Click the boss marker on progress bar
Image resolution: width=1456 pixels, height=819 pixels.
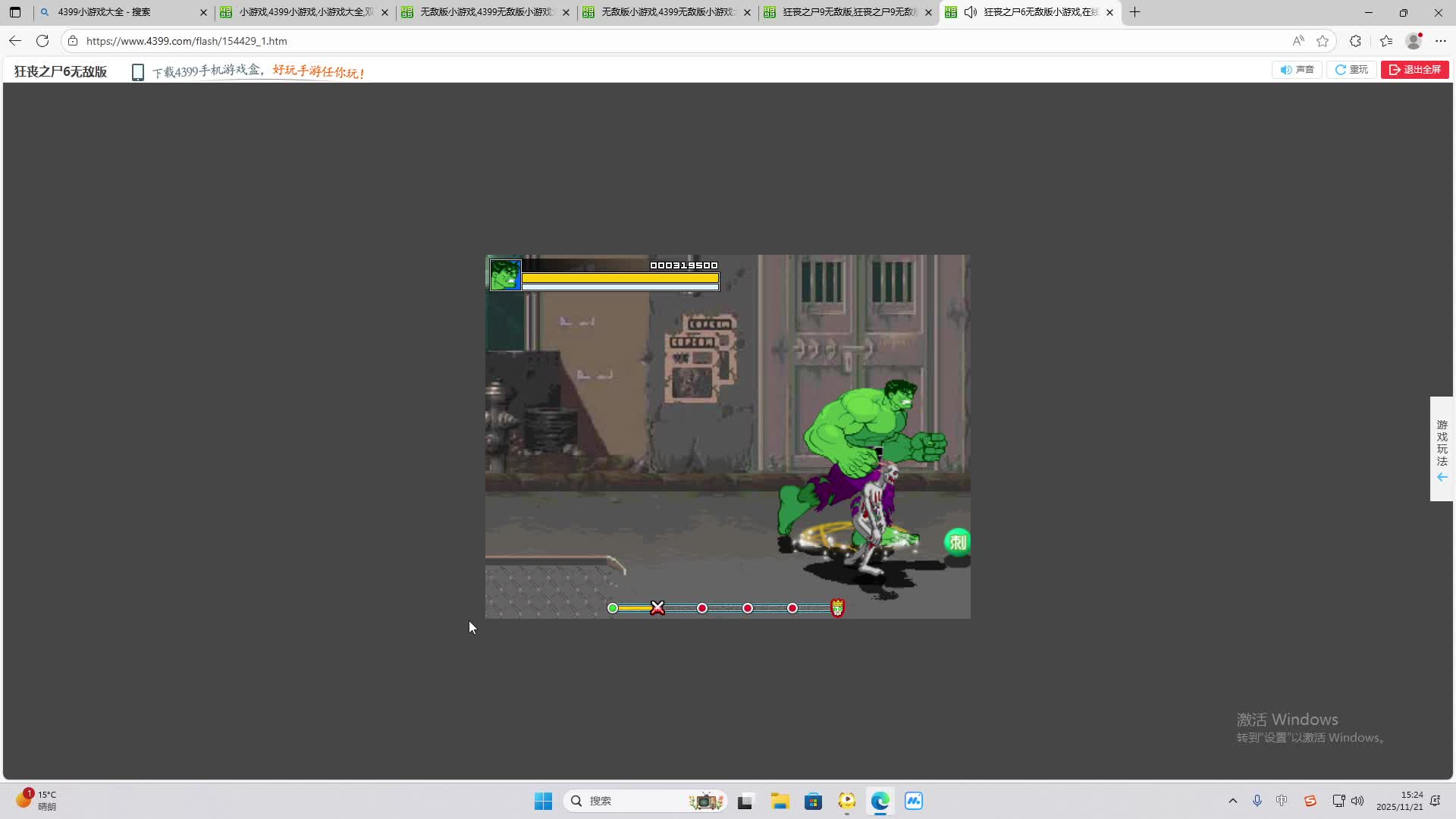[837, 607]
